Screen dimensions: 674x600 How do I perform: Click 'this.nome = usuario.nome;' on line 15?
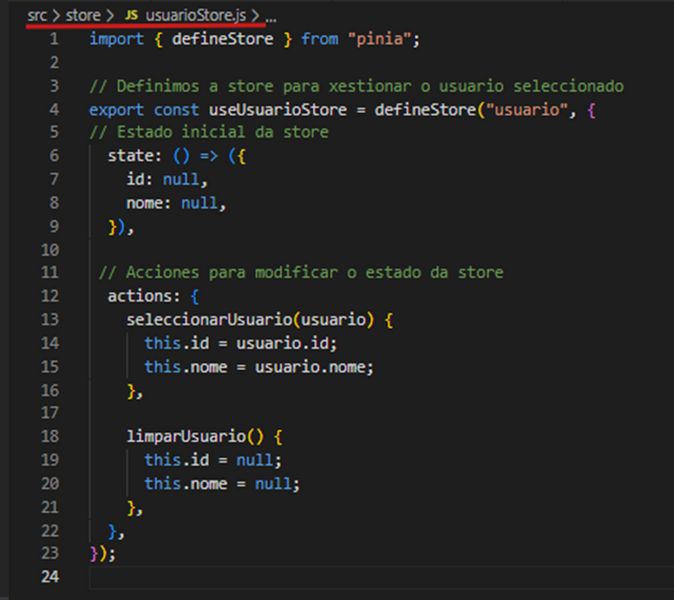259,367
